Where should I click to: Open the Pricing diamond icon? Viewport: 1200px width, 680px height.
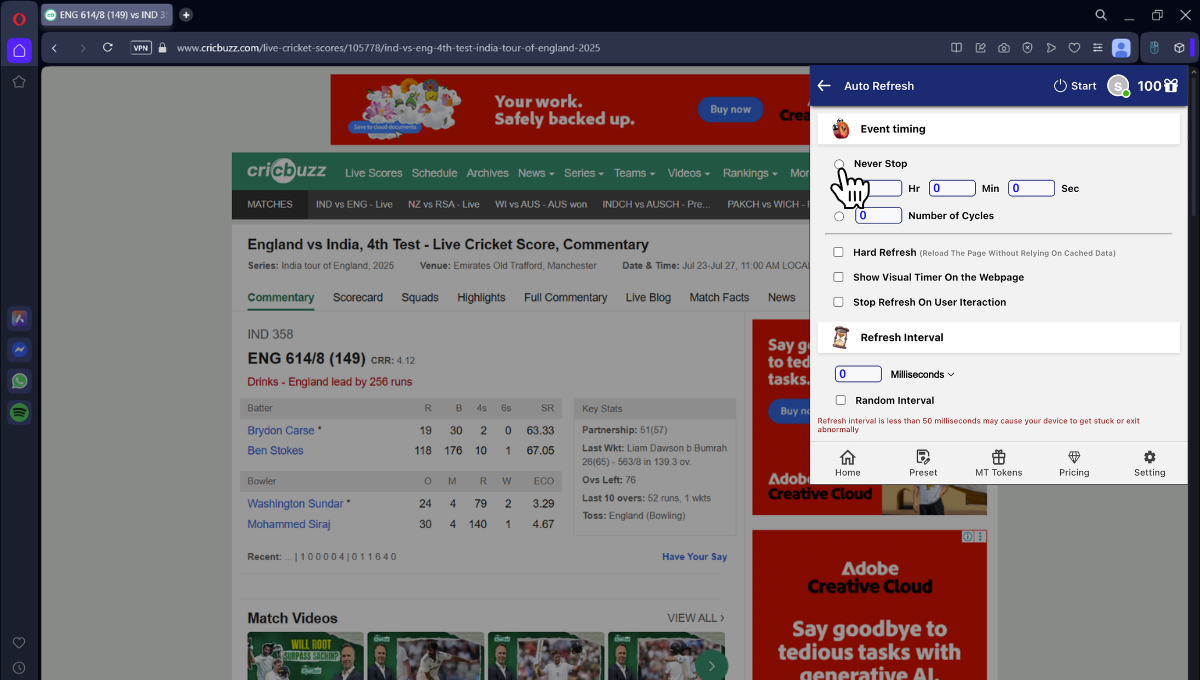tap(1074, 457)
